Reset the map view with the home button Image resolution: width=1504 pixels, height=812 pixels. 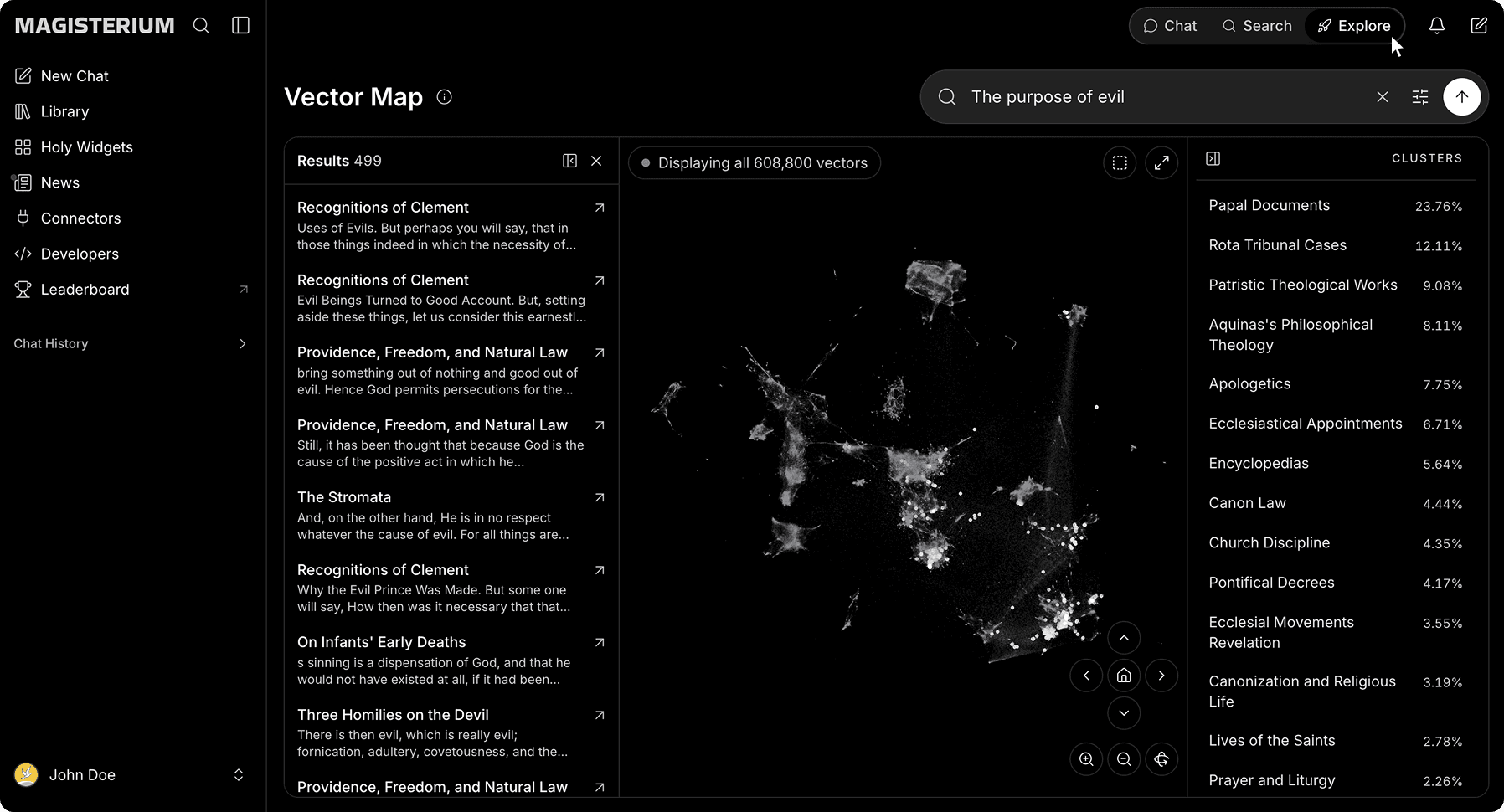tap(1124, 676)
